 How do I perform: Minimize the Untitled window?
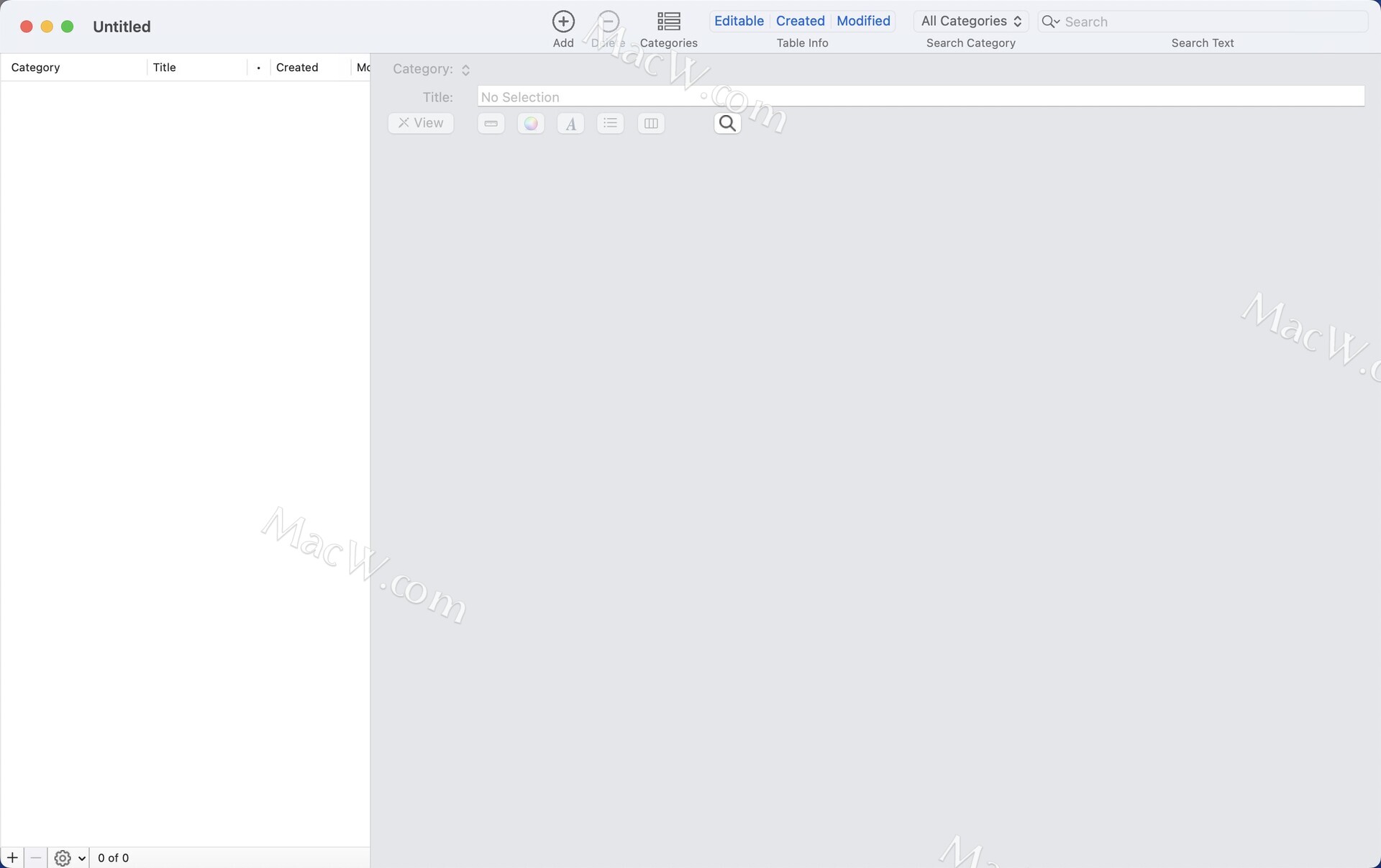pos(47,27)
